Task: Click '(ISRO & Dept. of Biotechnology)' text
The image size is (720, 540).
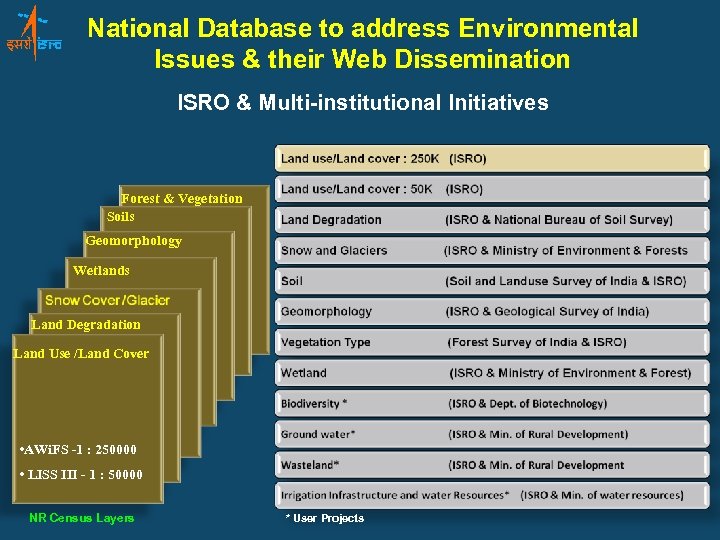Action: coord(528,404)
